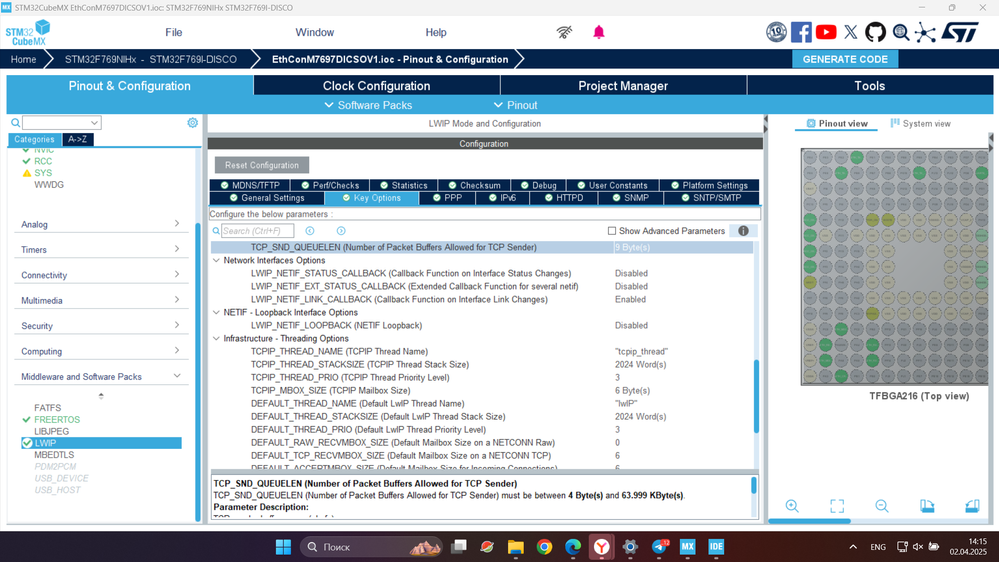The width and height of the screenshot is (999, 562).
Task: Open the category settings gear icon
Action: pyautogui.click(x=192, y=122)
